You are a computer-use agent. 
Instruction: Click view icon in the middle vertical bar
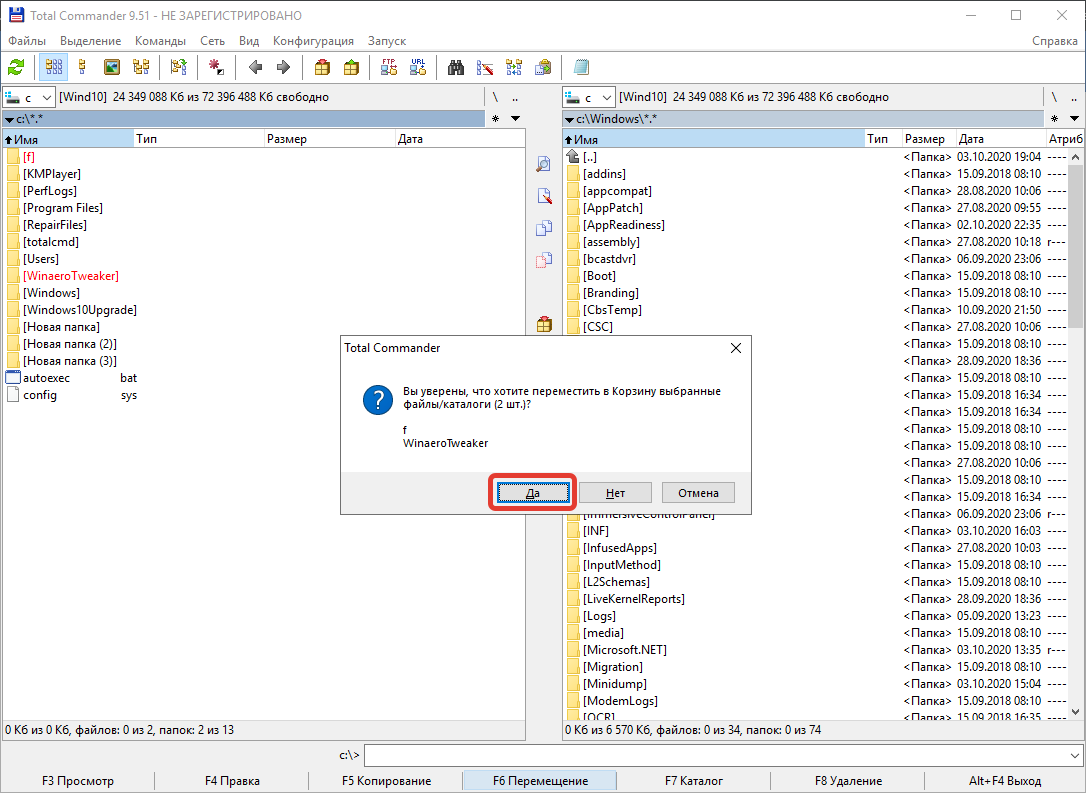[x=544, y=164]
